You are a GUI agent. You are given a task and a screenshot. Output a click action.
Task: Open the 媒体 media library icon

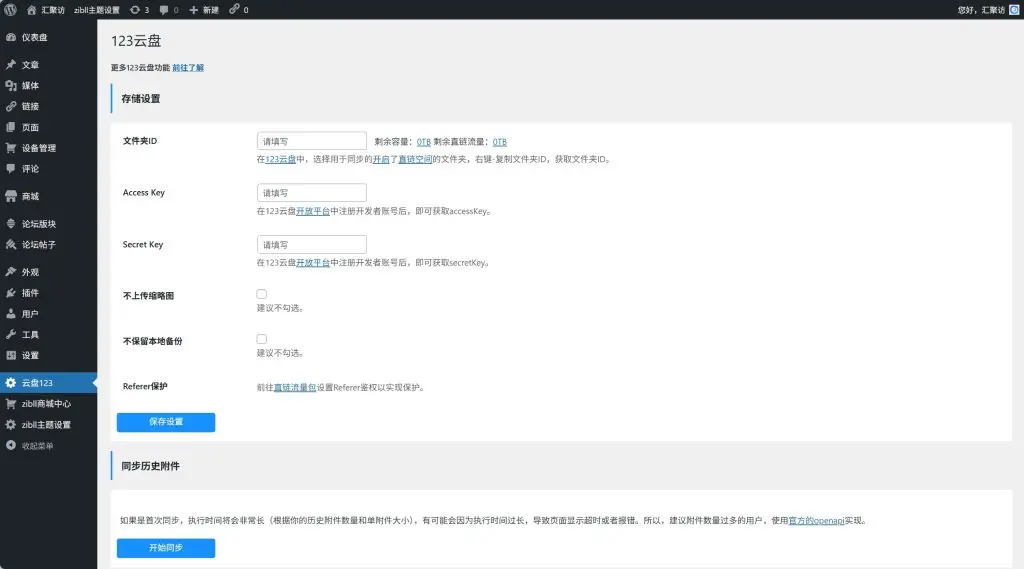pos(11,86)
